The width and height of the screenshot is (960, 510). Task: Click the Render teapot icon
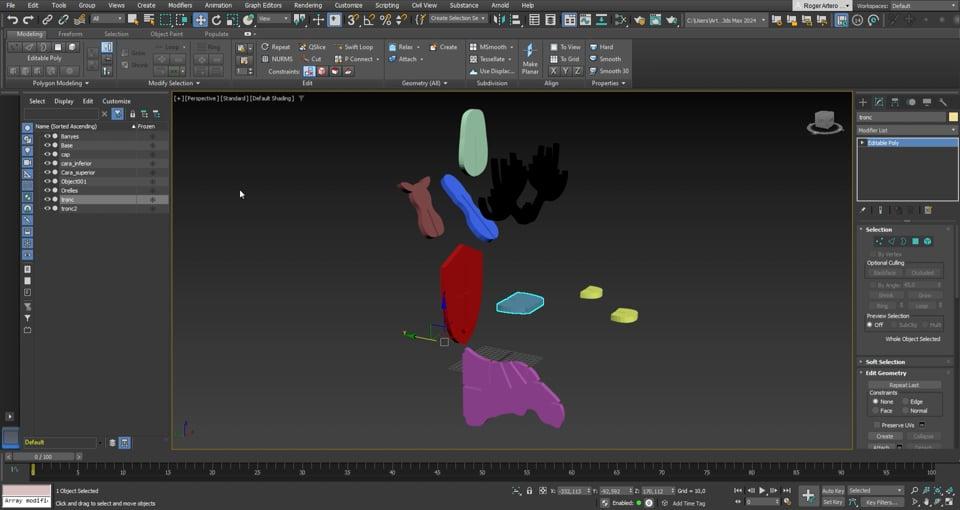coord(672,20)
